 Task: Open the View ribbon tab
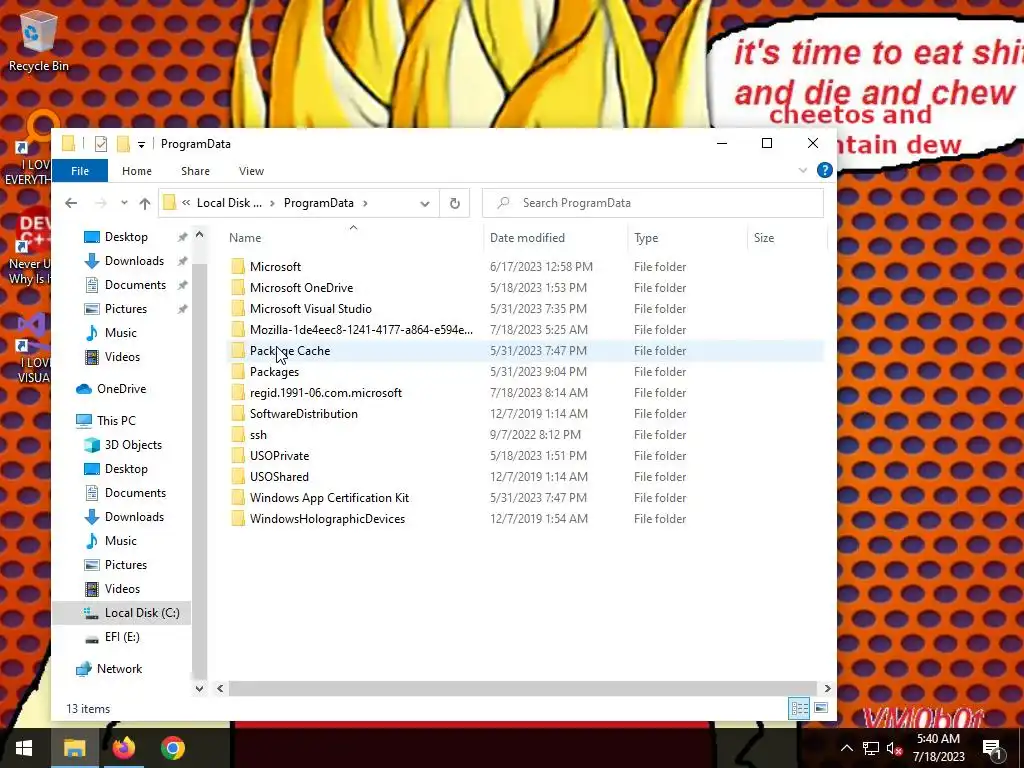[x=251, y=171]
